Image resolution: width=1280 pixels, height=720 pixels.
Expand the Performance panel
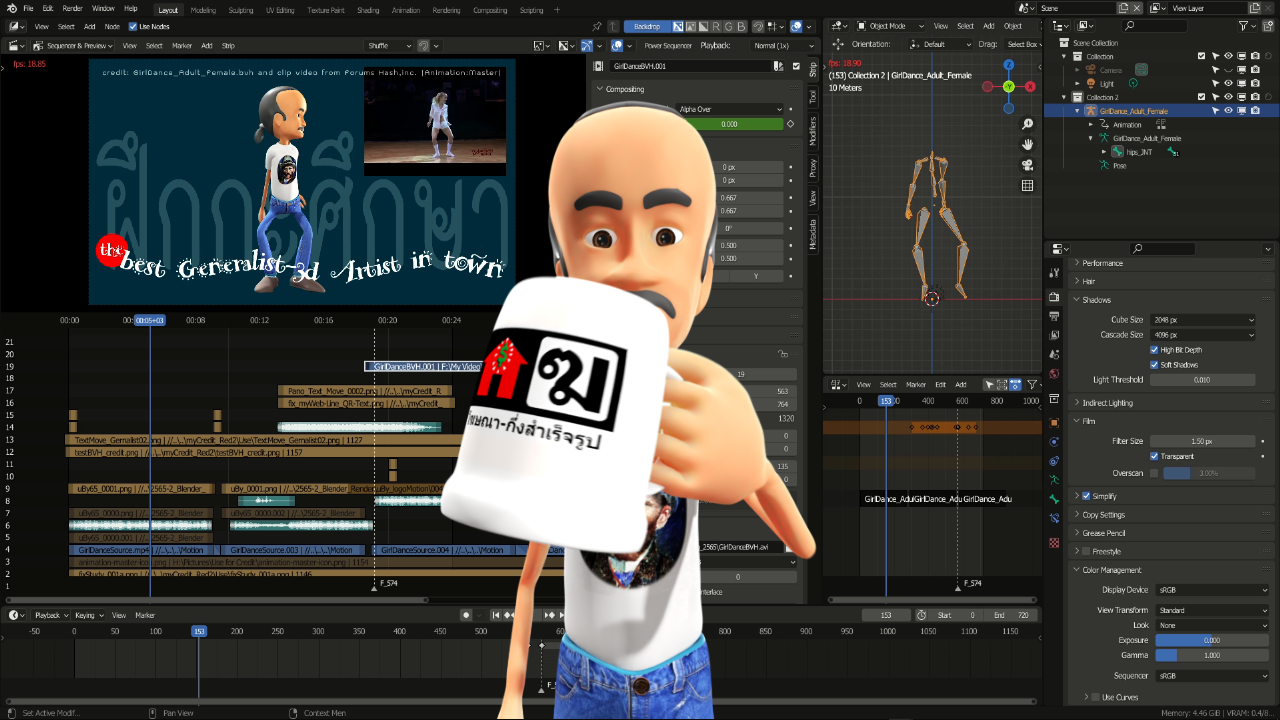1102,263
